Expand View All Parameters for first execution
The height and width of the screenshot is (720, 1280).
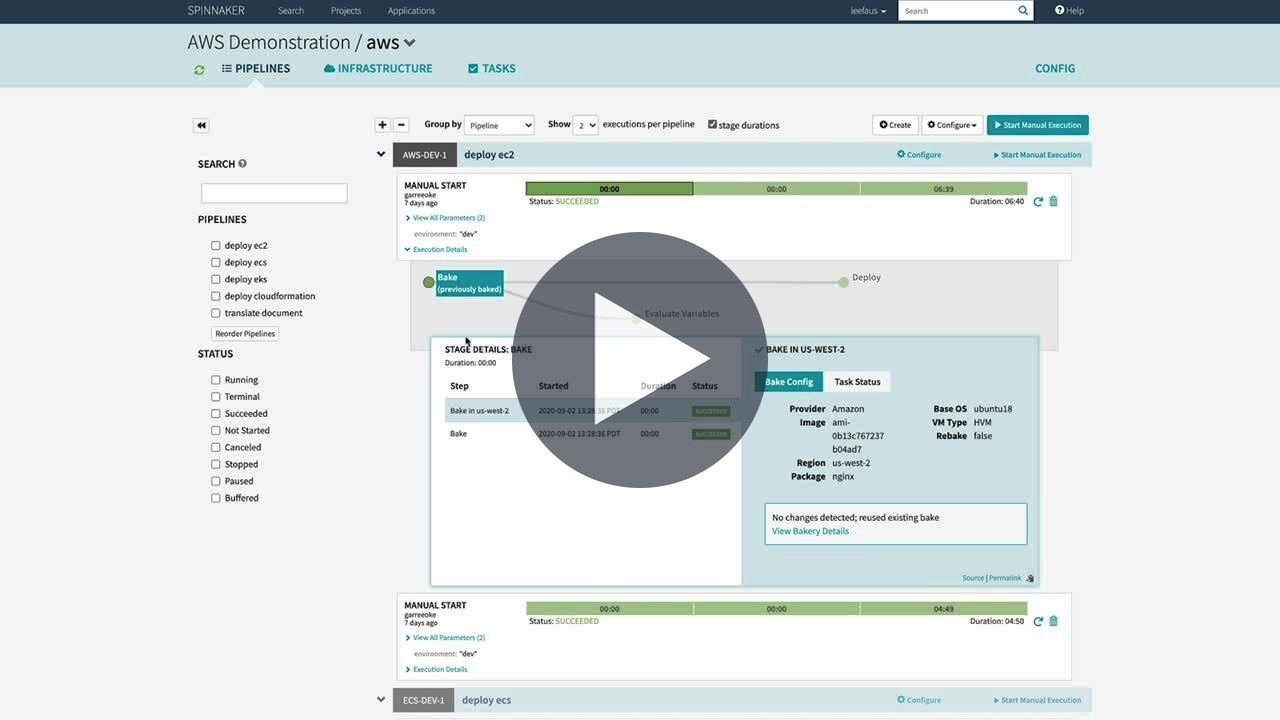(446, 218)
